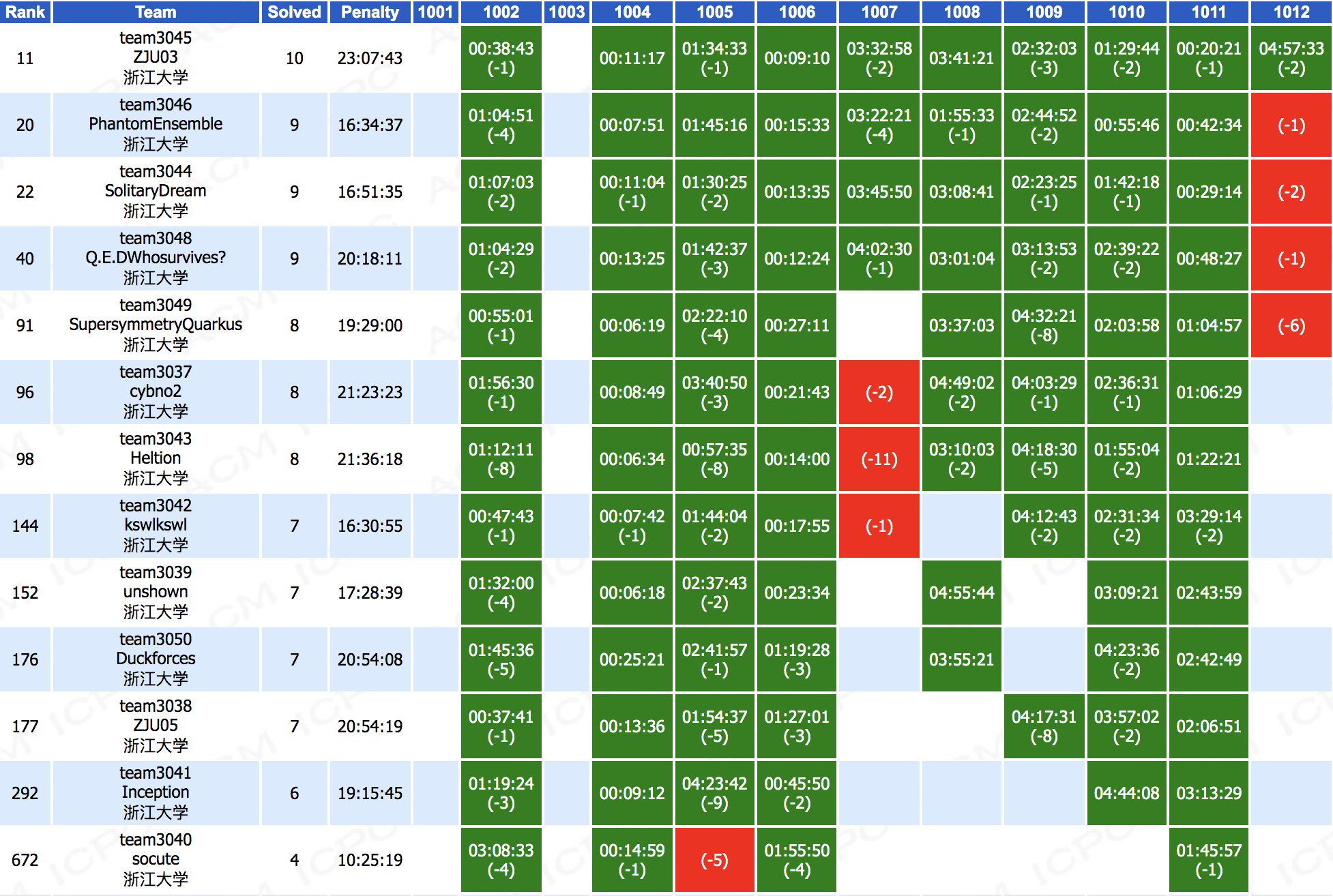This screenshot has height=896, width=1333.
Task: Click Duckforces team name
Action: pyautogui.click(x=156, y=659)
